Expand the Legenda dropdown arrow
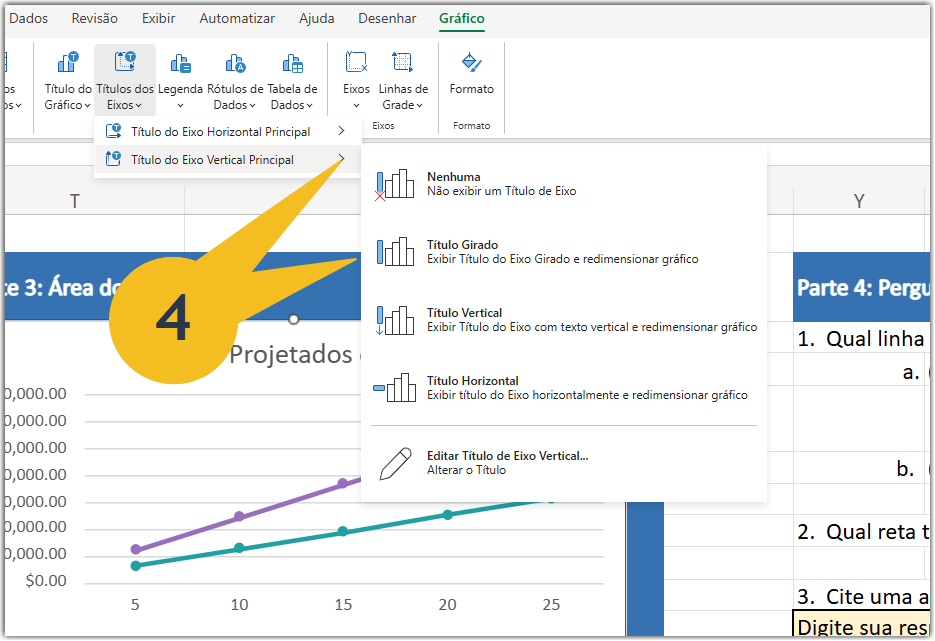This screenshot has height=641, width=935. tap(180, 106)
